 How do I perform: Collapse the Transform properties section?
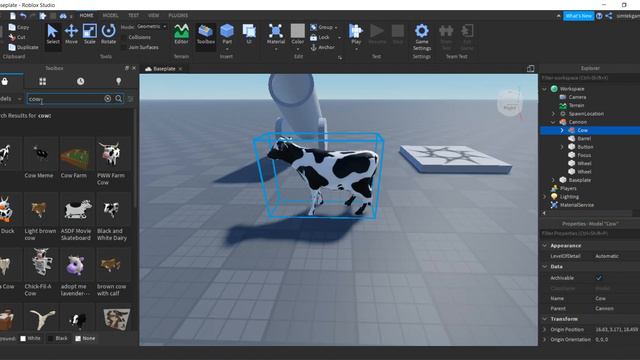coord(544,319)
